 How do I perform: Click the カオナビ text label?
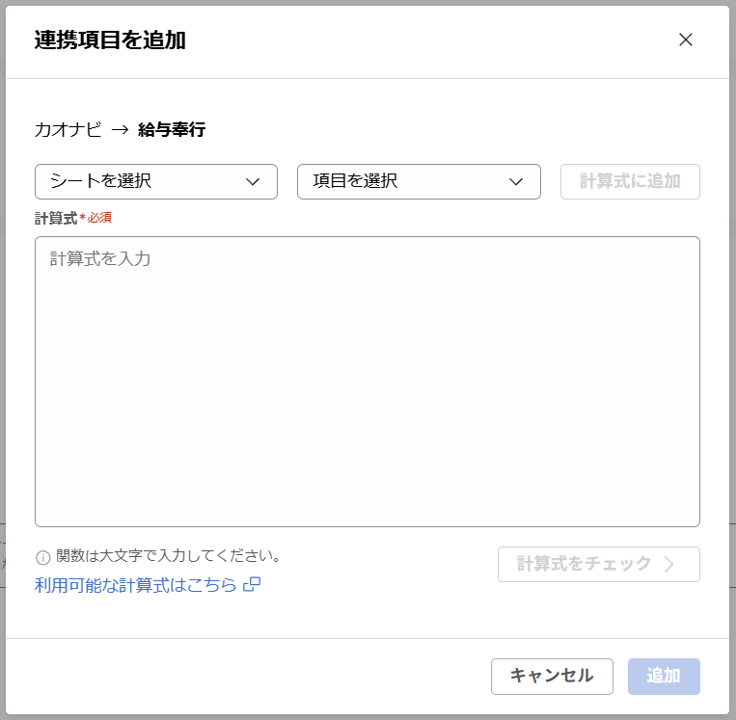[x=68, y=129]
